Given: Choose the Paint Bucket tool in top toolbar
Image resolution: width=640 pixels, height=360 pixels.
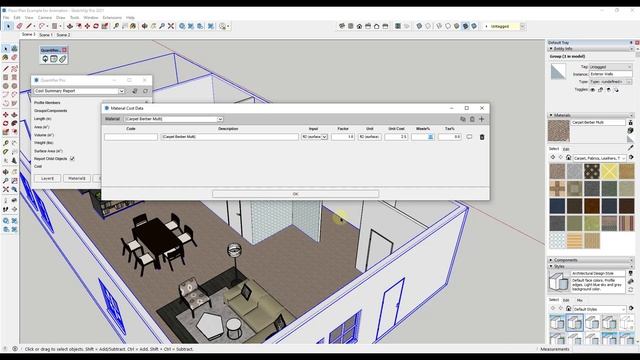Looking at the screenshot, I should coord(133,26).
